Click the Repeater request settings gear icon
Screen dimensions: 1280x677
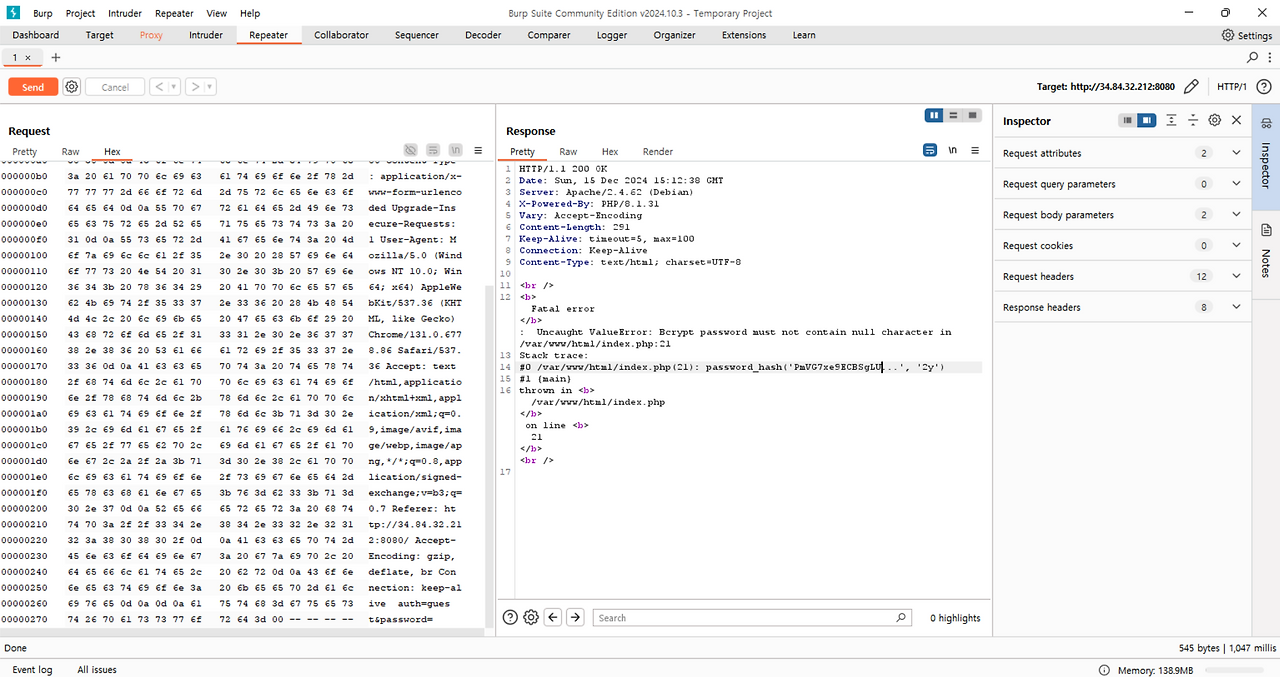pyautogui.click(x=72, y=87)
